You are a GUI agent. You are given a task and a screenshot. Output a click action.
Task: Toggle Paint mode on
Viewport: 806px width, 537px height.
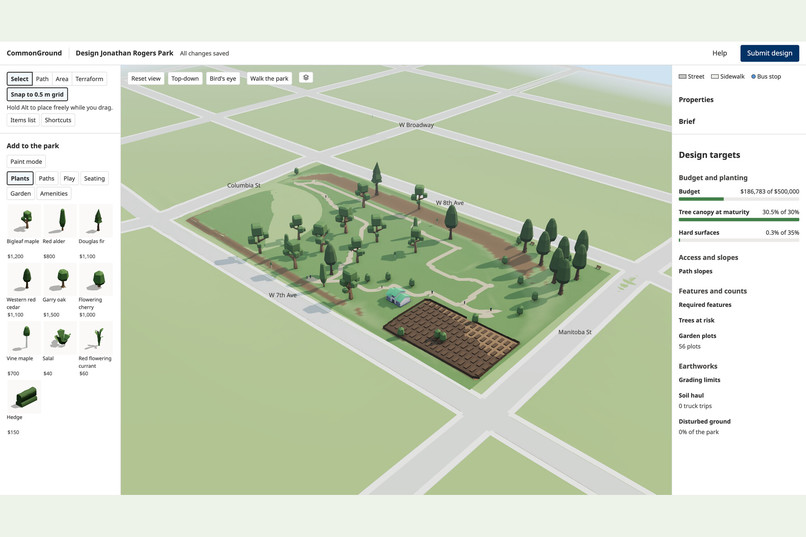pos(26,161)
